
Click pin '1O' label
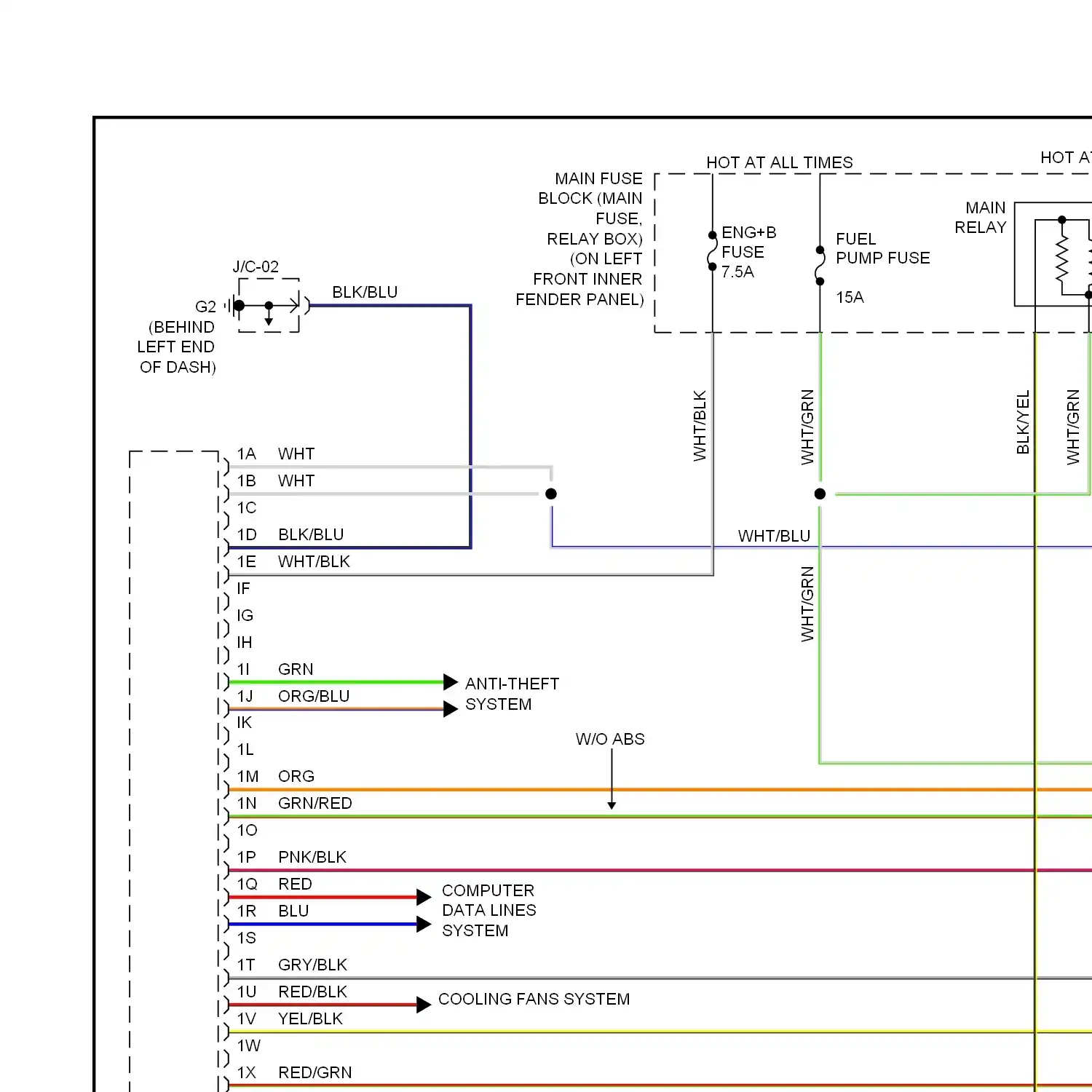coord(247,831)
